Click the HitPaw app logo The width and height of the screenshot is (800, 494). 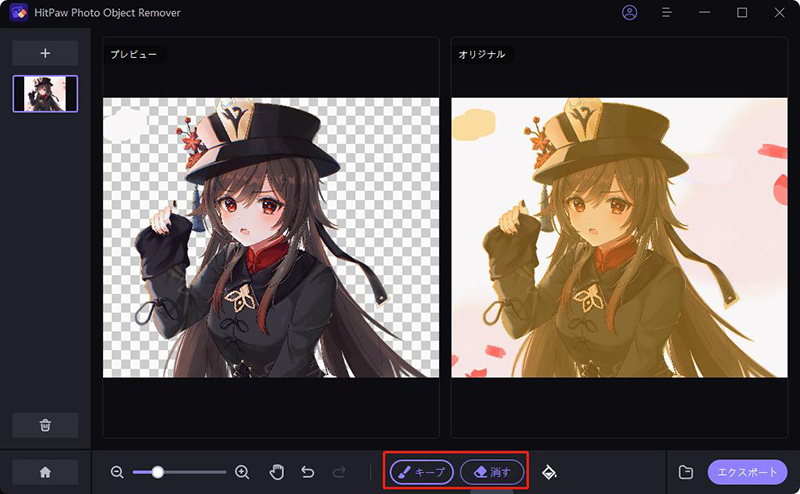17,13
